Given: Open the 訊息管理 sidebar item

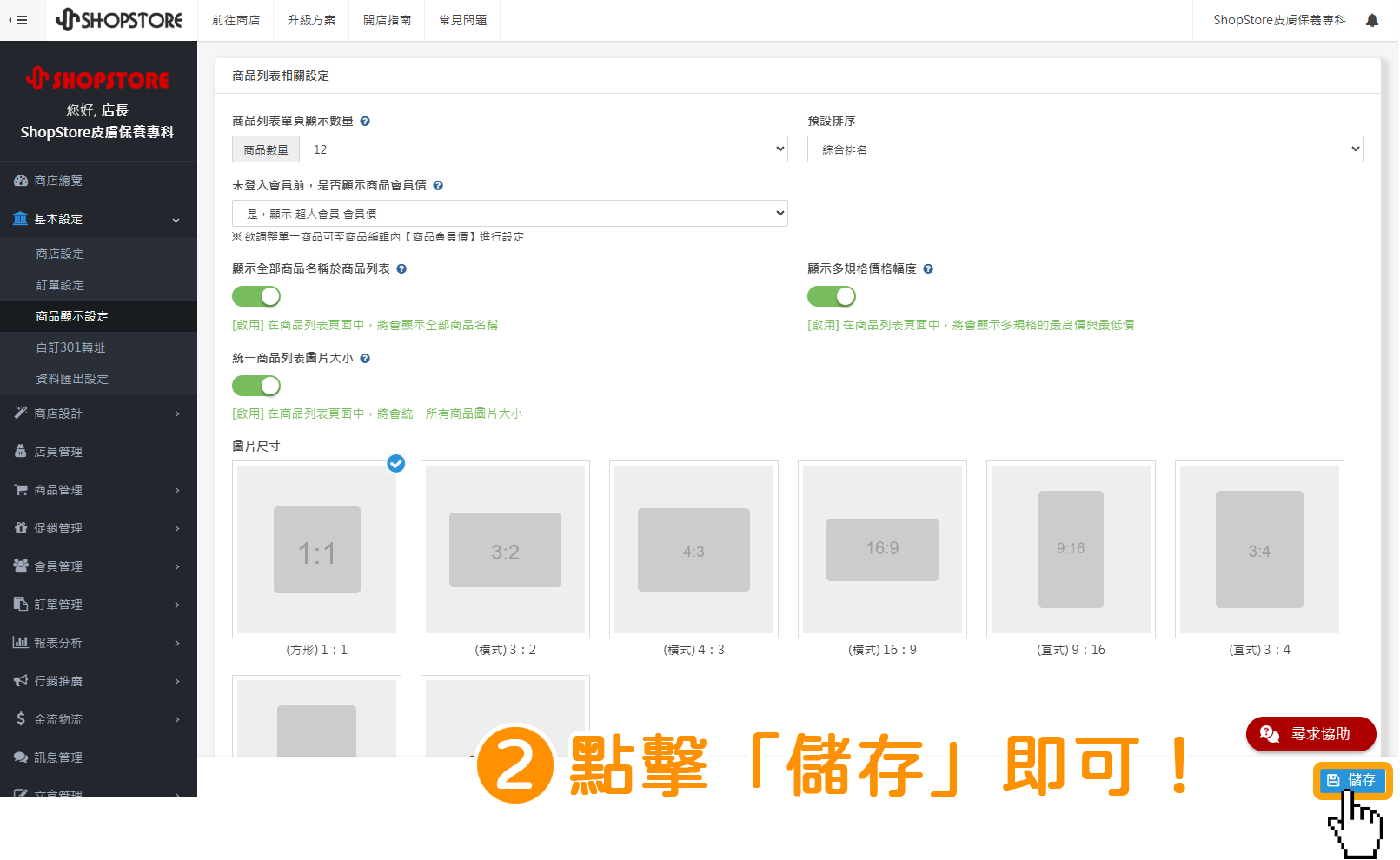Looking at the screenshot, I should pos(58,757).
